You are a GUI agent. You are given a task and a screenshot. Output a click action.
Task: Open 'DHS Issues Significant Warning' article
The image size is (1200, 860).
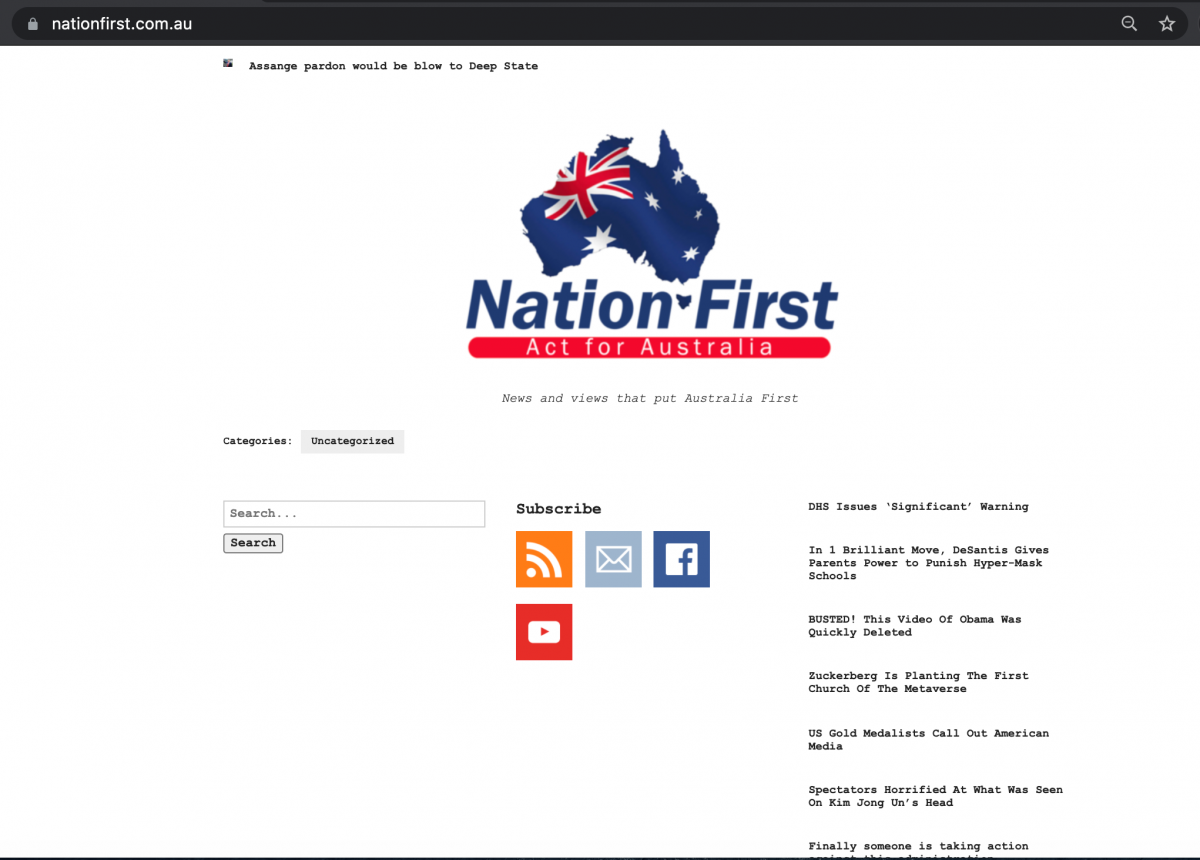pos(918,507)
